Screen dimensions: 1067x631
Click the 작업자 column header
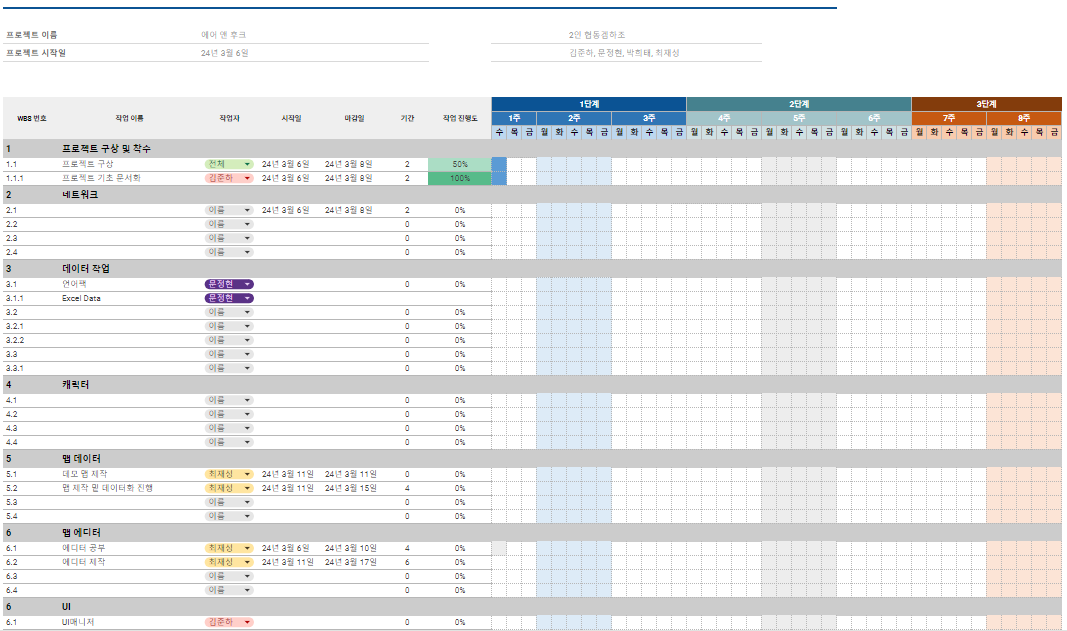pos(229,118)
